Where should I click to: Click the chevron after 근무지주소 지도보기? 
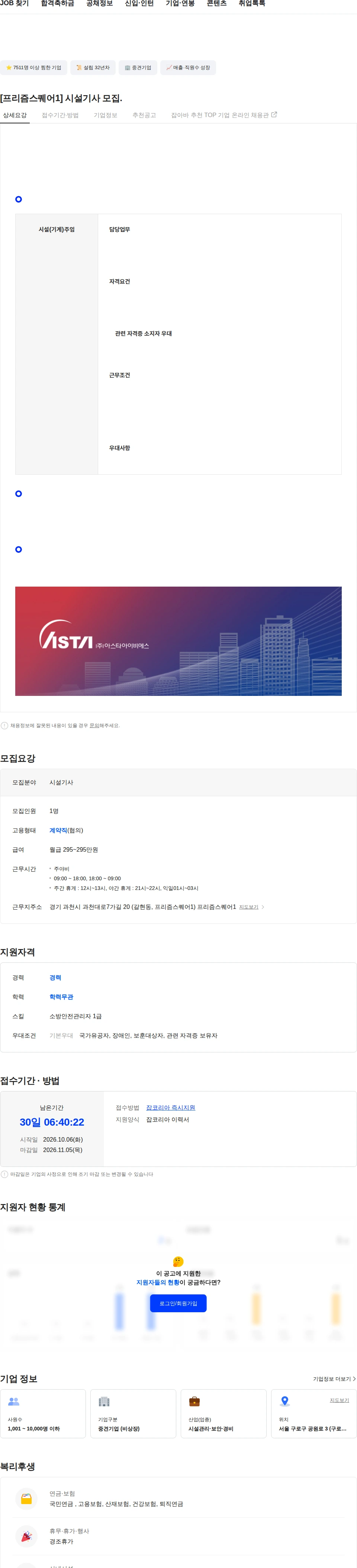(263, 907)
